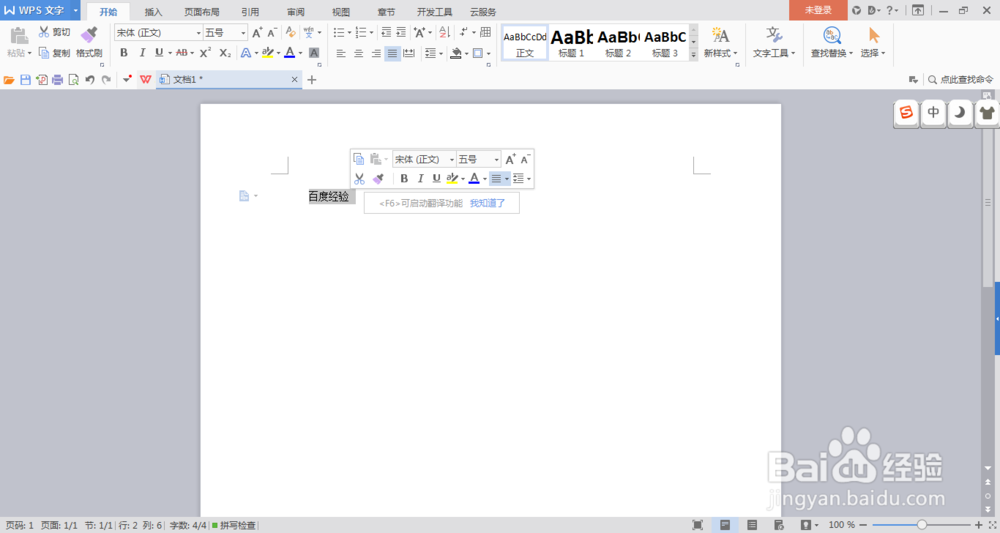This screenshot has width=1000, height=533.
Task: Open Text Tools icon
Action: pos(774,35)
